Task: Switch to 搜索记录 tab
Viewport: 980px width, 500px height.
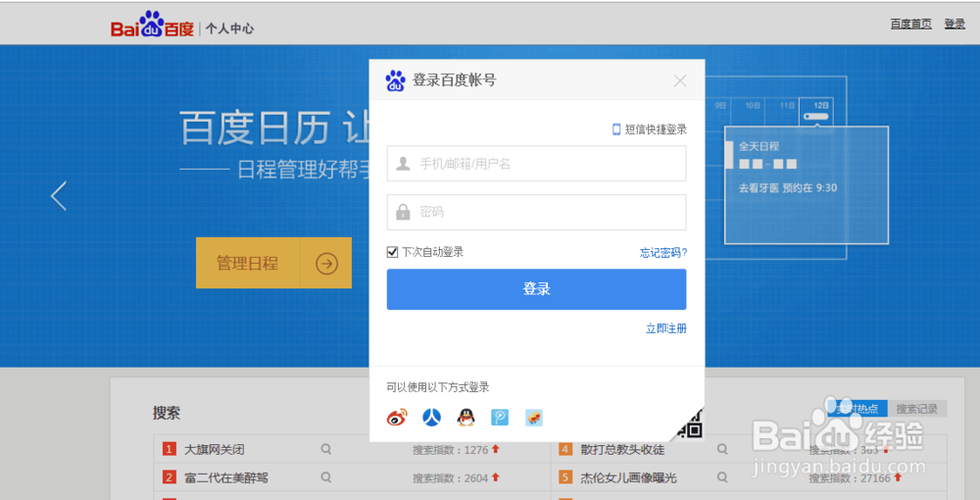Action: click(917, 409)
